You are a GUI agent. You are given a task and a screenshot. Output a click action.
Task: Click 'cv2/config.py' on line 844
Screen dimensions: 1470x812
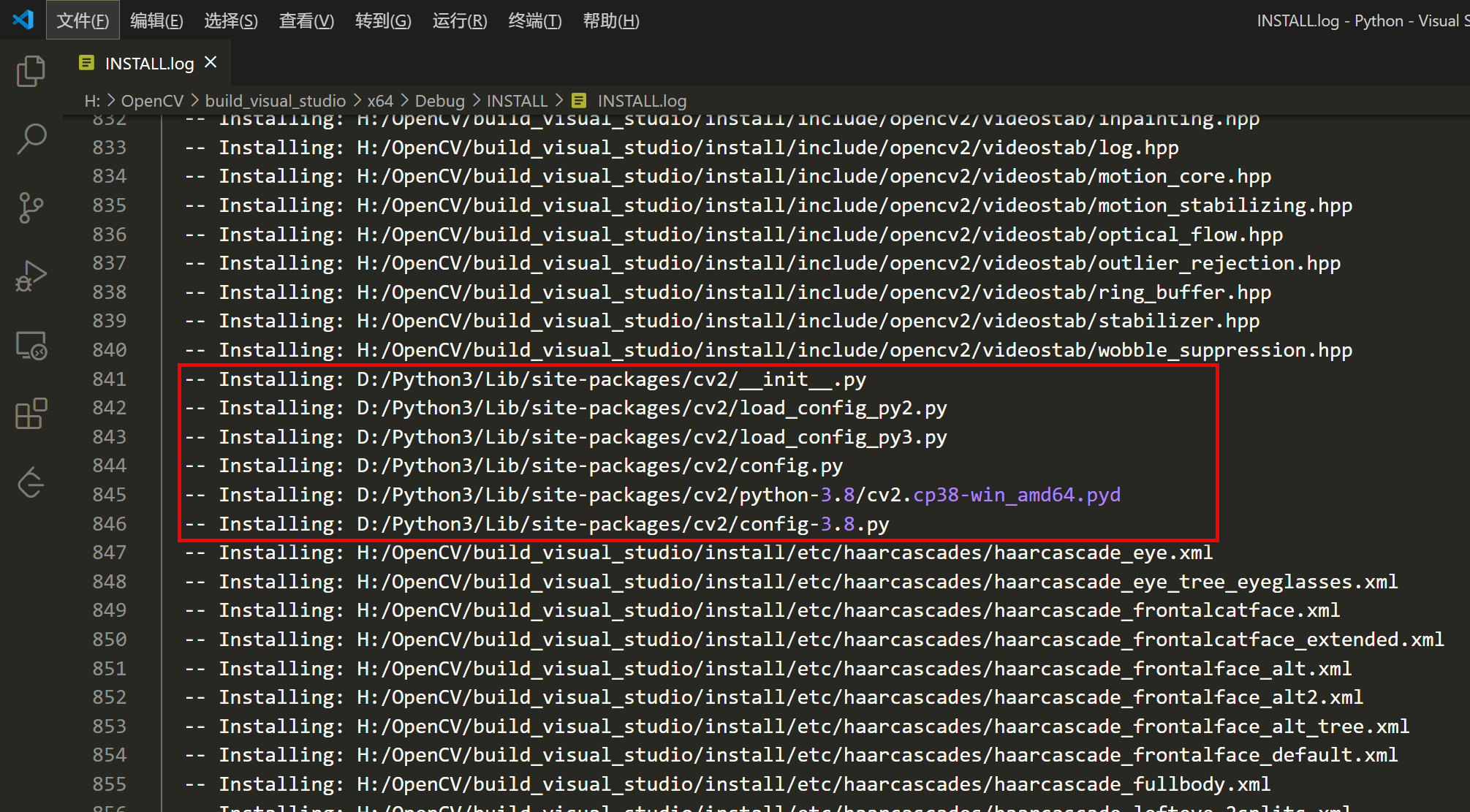tap(768, 466)
